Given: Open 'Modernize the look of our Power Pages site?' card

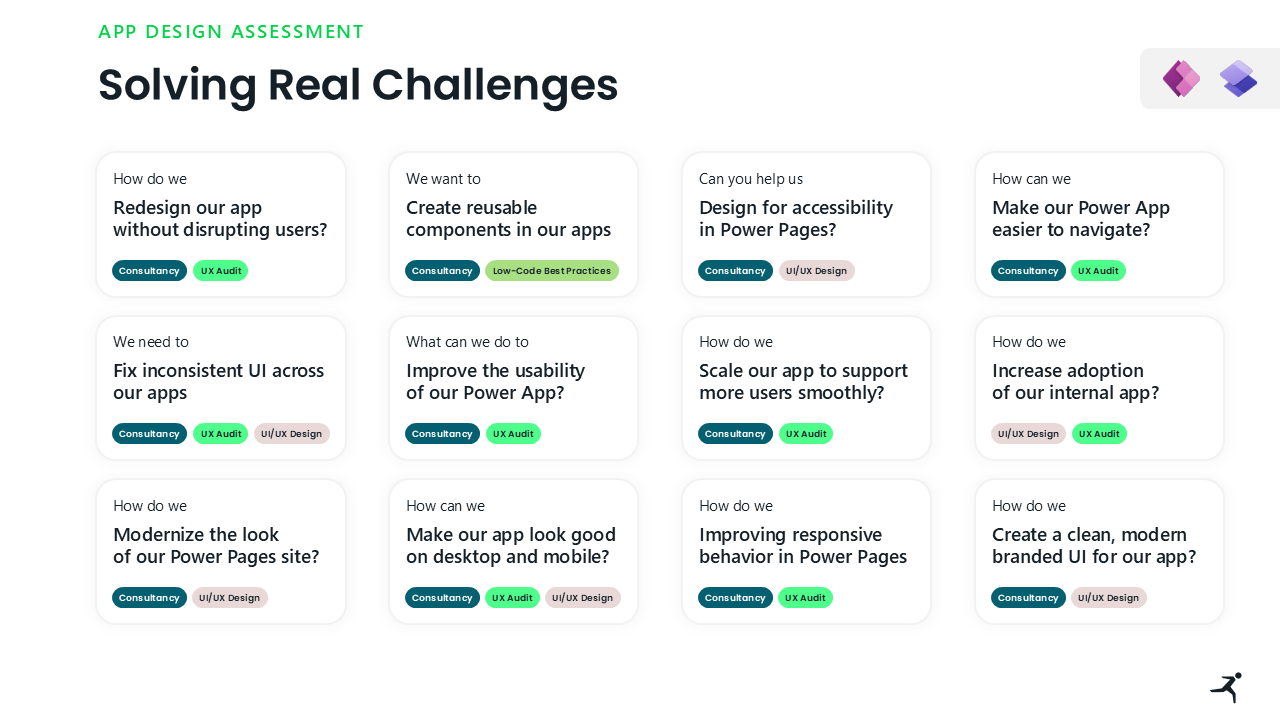Looking at the screenshot, I should pyautogui.click(x=216, y=545).
